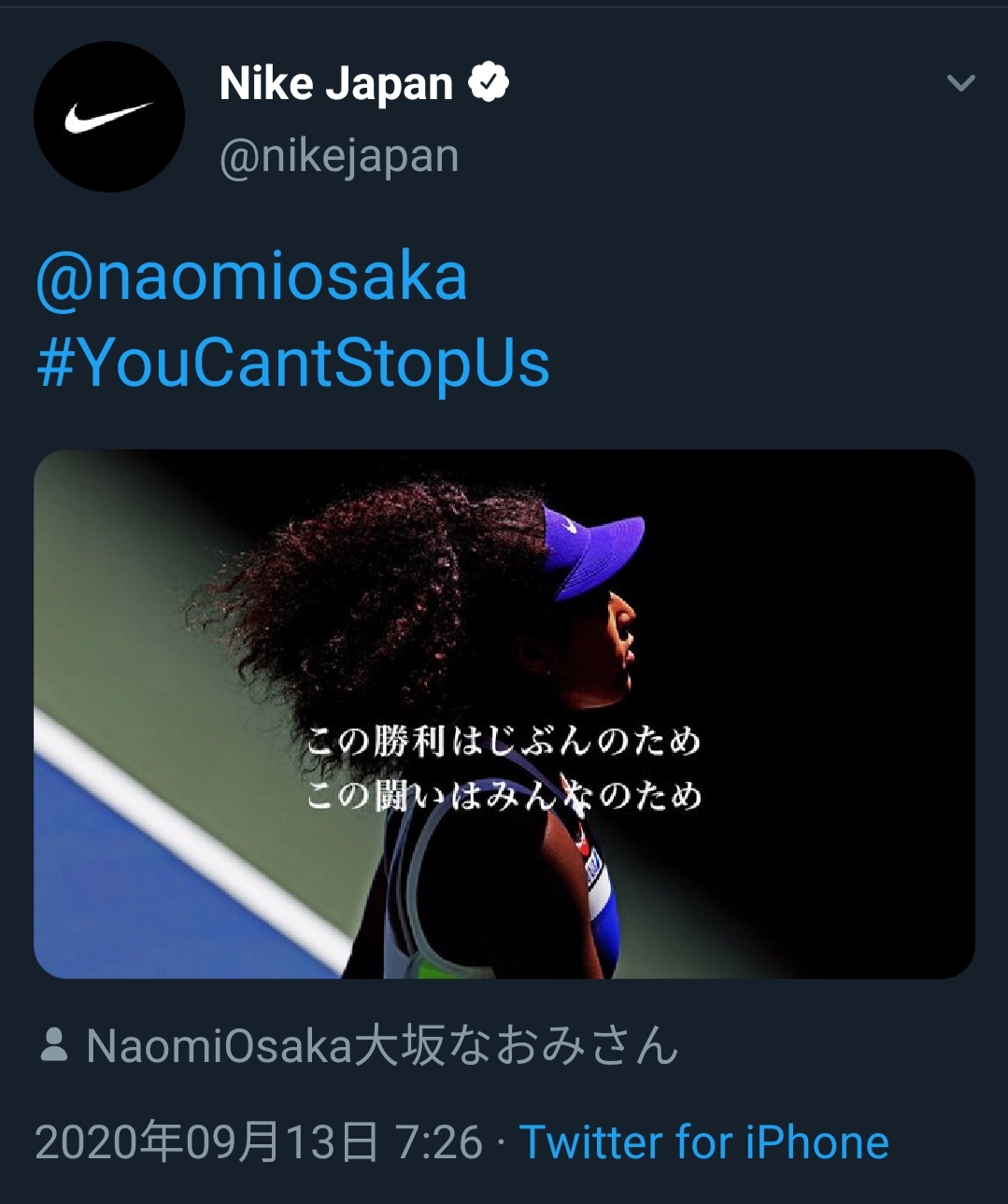Click the verified badge beside Nike Japan
1008x1204 pixels.
[x=488, y=83]
